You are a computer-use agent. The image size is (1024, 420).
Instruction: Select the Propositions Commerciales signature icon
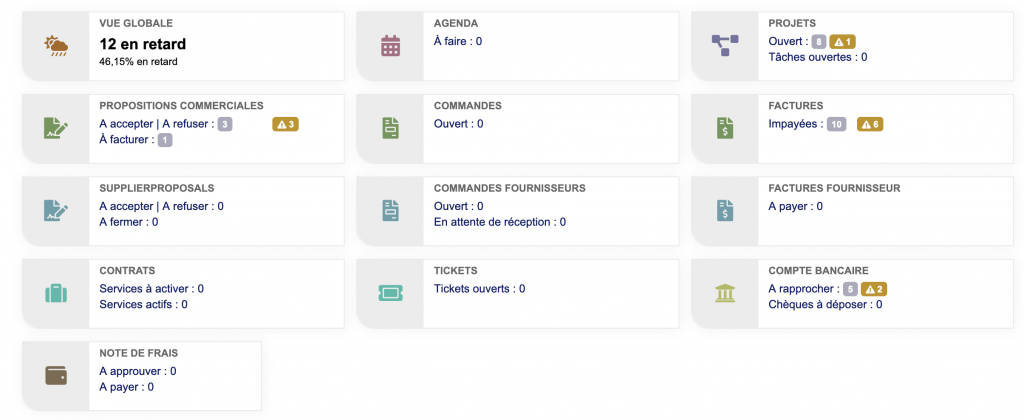pyautogui.click(x=56, y=127)
